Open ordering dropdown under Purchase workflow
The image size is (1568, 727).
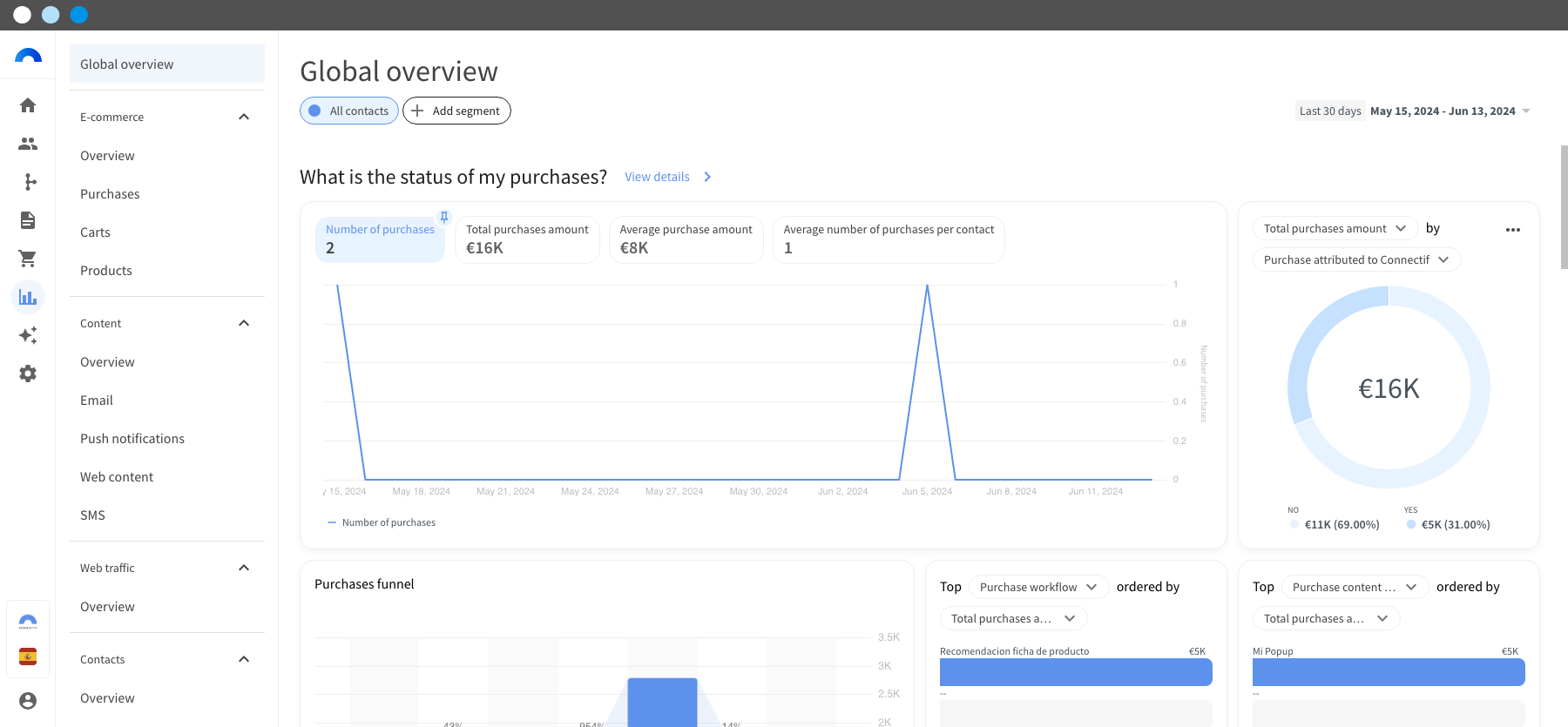[1013, 618]
